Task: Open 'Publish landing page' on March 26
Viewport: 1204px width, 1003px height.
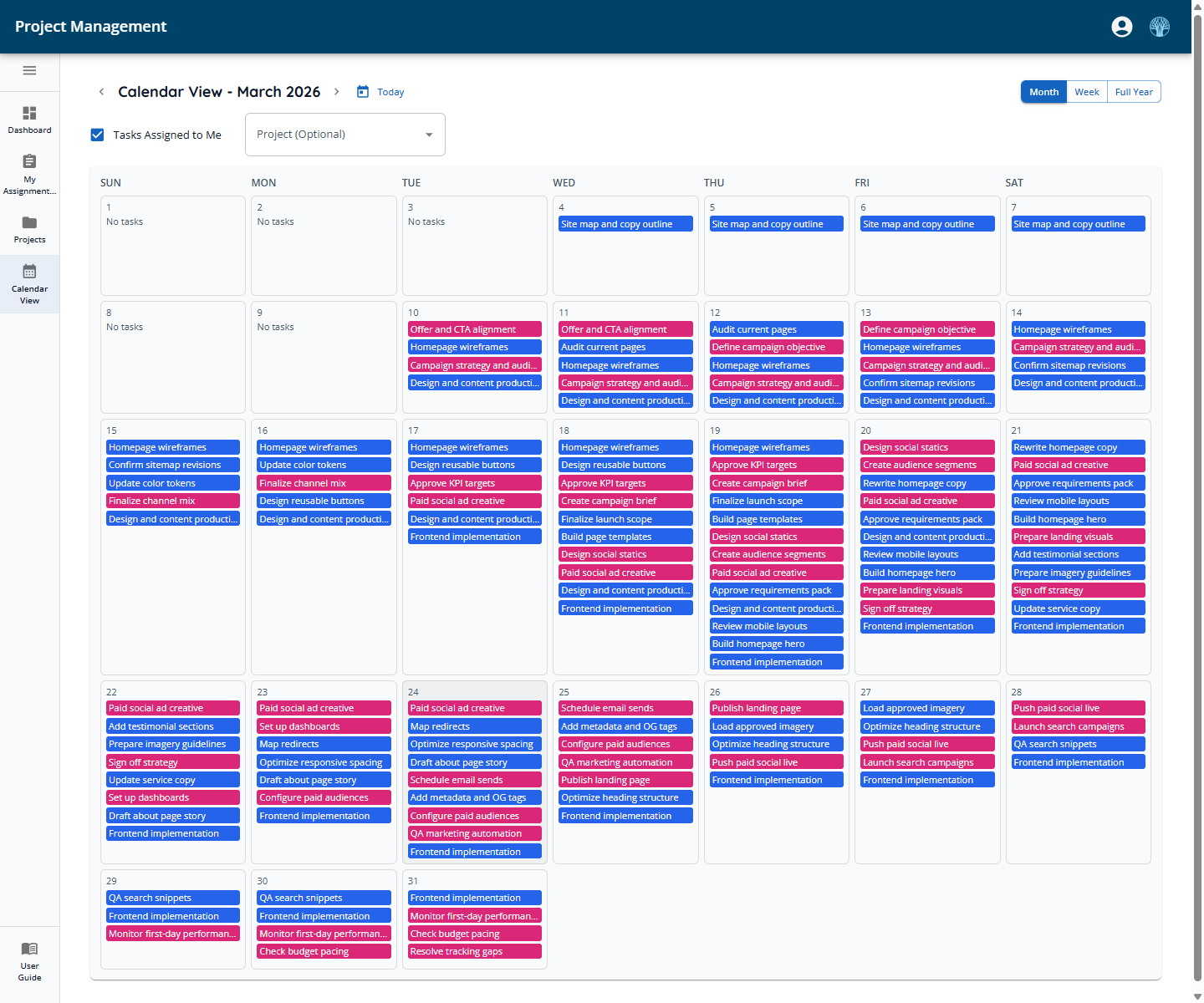Action: coord(777,708)
